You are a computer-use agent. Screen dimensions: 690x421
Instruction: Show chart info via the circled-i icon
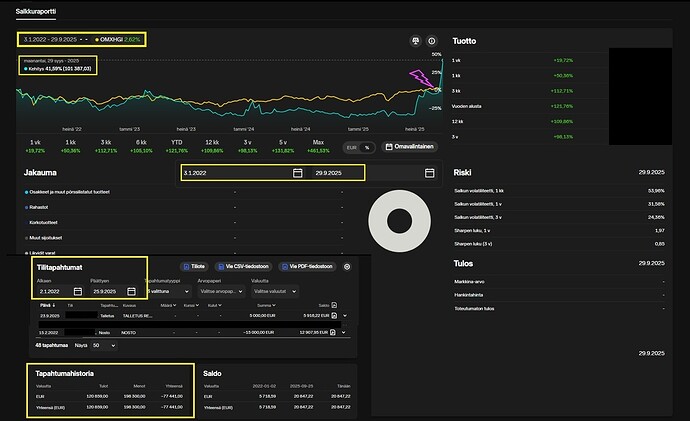click(432, 41)
